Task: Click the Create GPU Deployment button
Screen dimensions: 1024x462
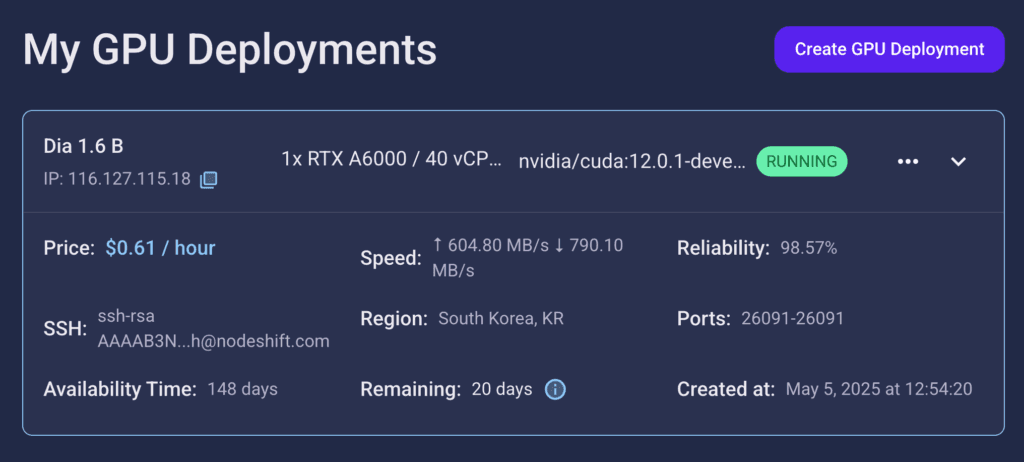Action: [889, 49]
